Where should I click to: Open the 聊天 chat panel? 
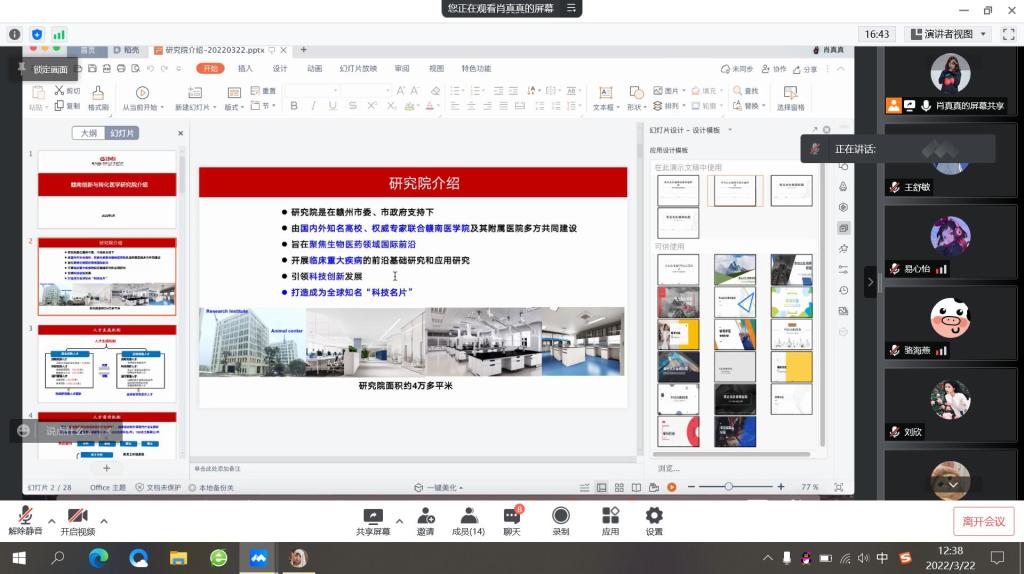[512, 517]
